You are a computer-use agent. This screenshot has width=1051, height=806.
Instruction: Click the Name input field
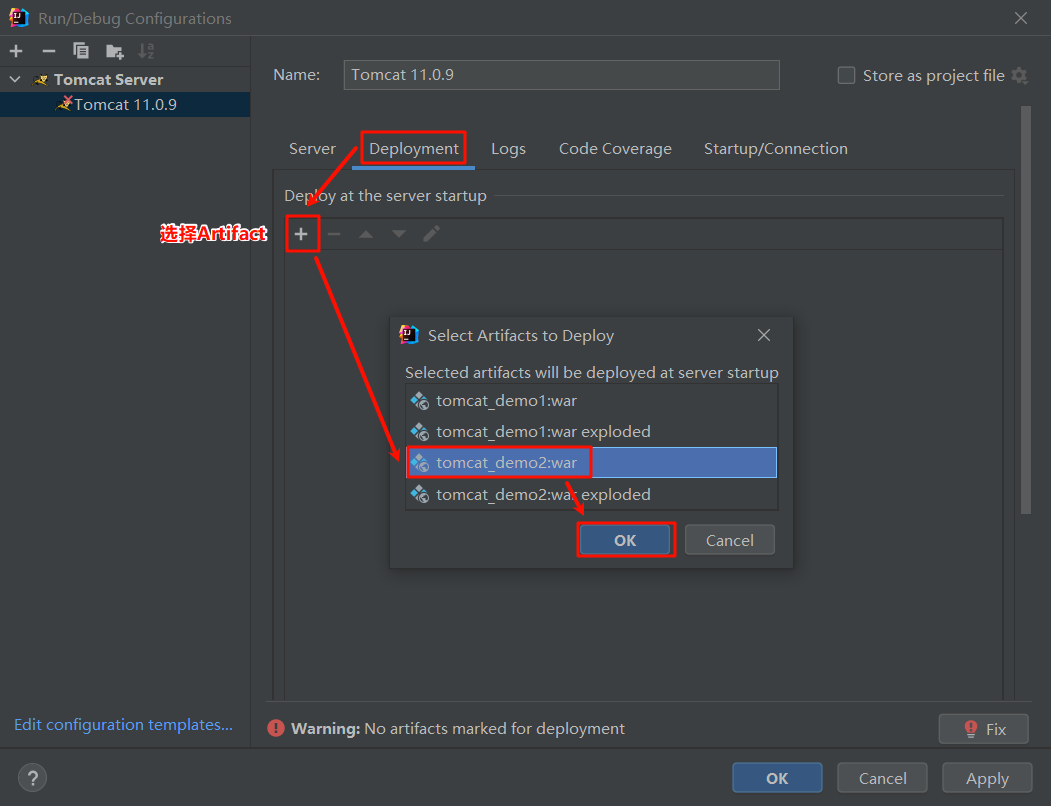click(x=561, y=74)
